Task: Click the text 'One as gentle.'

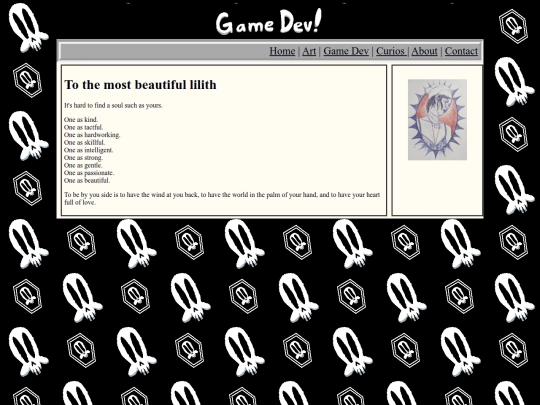Action: pos(83,165)
